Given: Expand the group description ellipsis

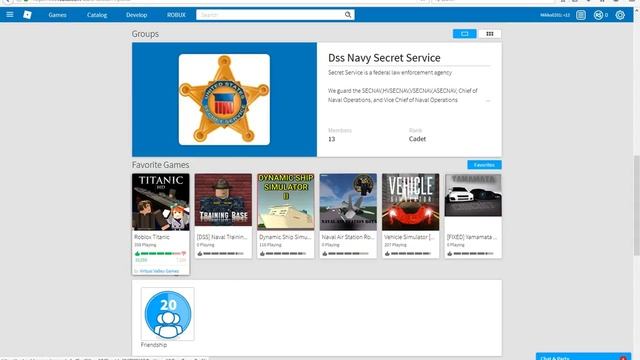Looking at the screenshot, I should coord(488,100).
